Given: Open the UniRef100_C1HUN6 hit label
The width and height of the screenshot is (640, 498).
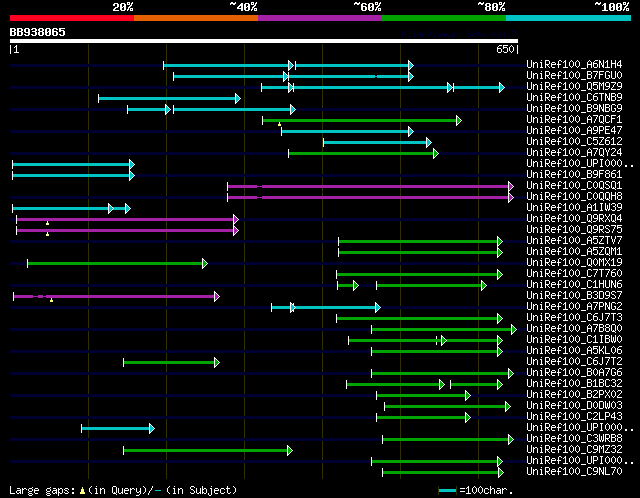Looking at the screenshot, I should pos(575,285).
